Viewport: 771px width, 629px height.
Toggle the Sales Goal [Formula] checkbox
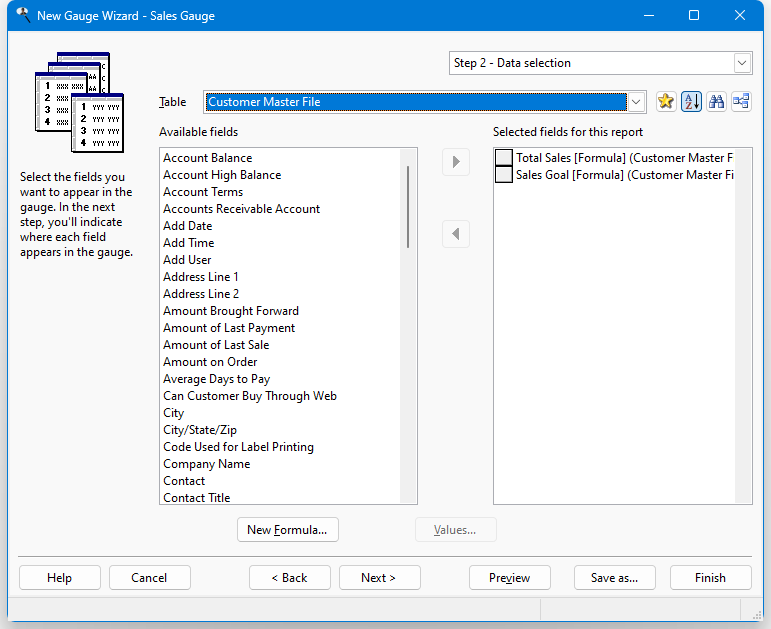(x=504, y=175)
